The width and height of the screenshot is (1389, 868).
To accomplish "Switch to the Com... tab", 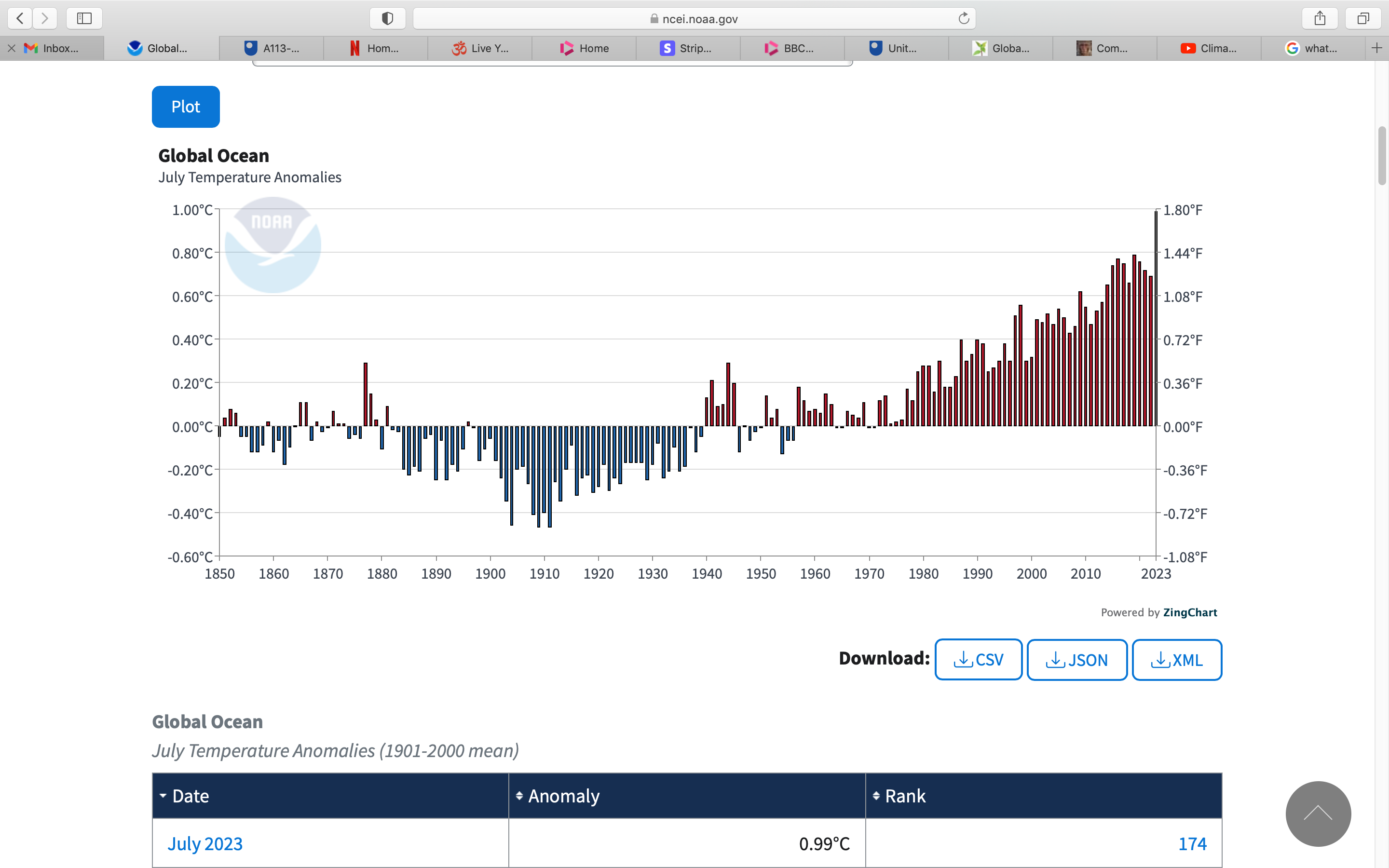I will click(x=1105, y=48).
